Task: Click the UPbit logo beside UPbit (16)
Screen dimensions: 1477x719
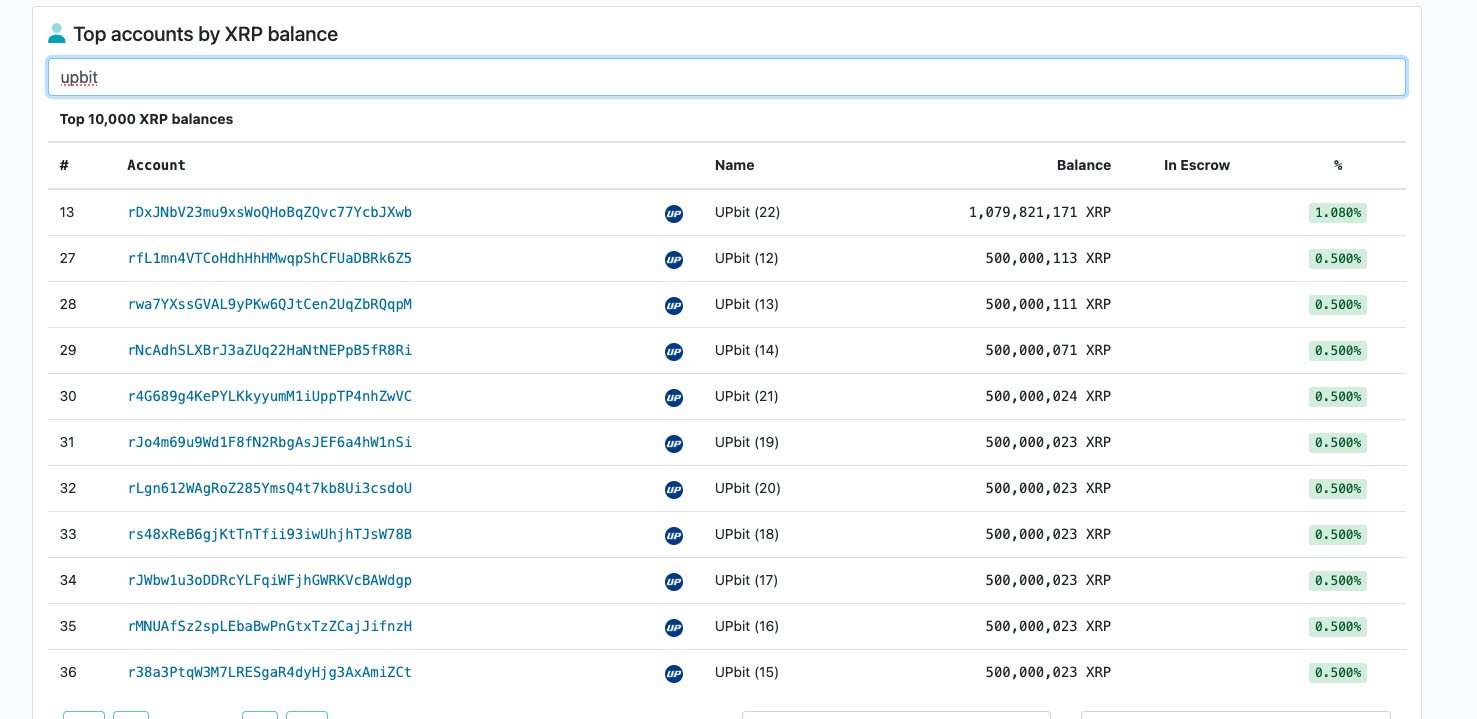Action: (x=674, y=627)
